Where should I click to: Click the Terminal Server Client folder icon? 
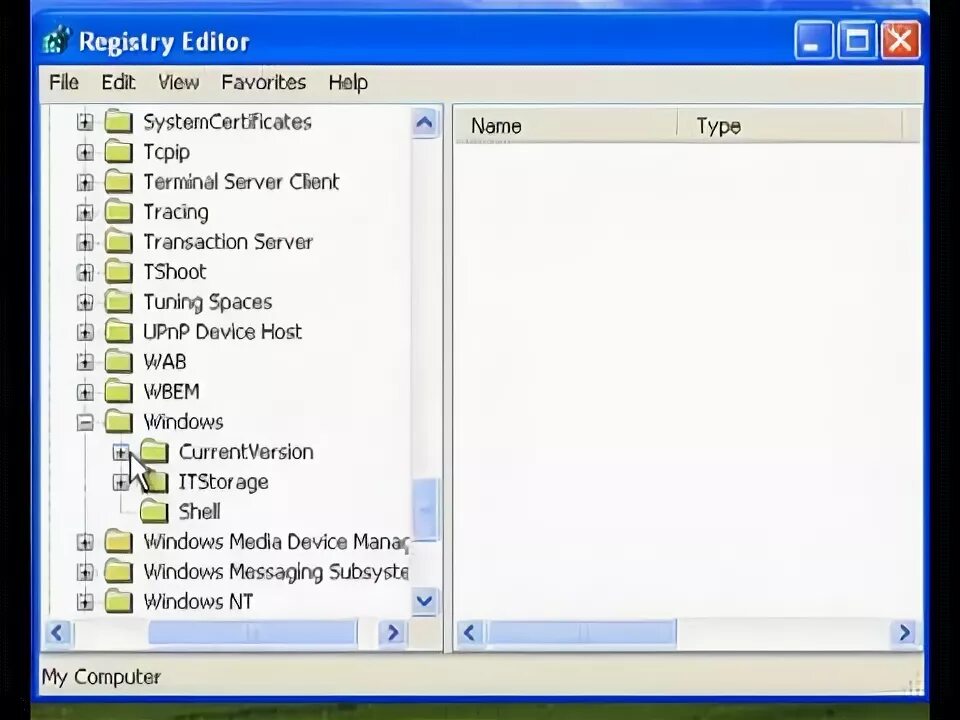(x=119, y=182)
